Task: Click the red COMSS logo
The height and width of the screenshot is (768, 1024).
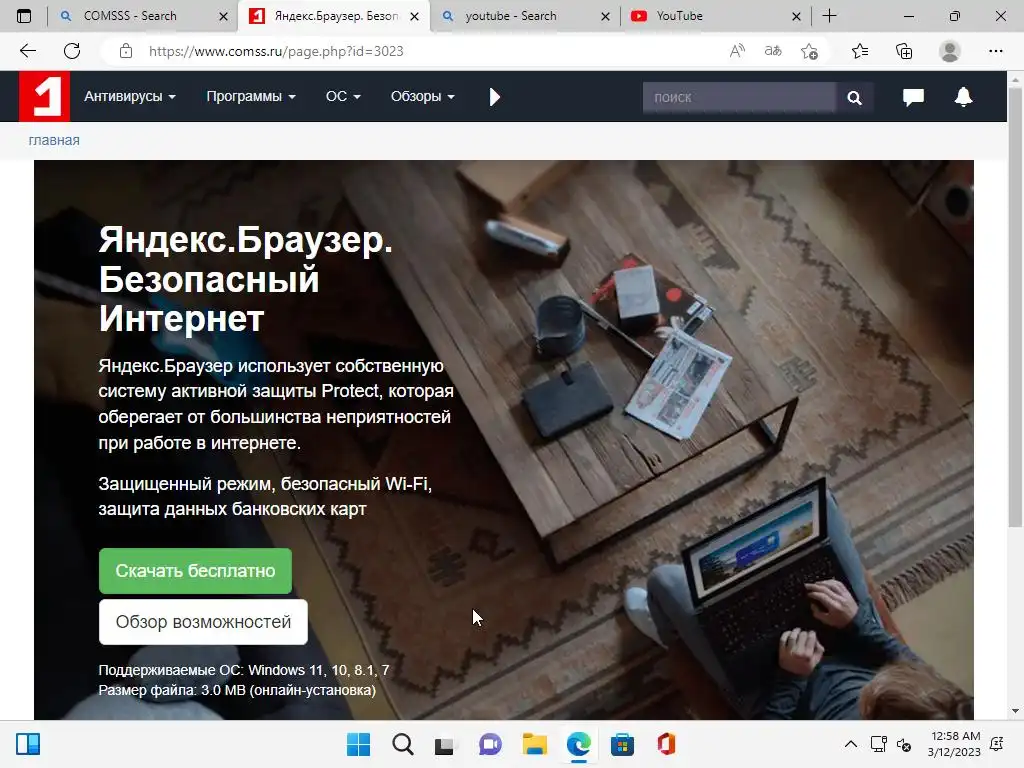Action: (44, 97)
